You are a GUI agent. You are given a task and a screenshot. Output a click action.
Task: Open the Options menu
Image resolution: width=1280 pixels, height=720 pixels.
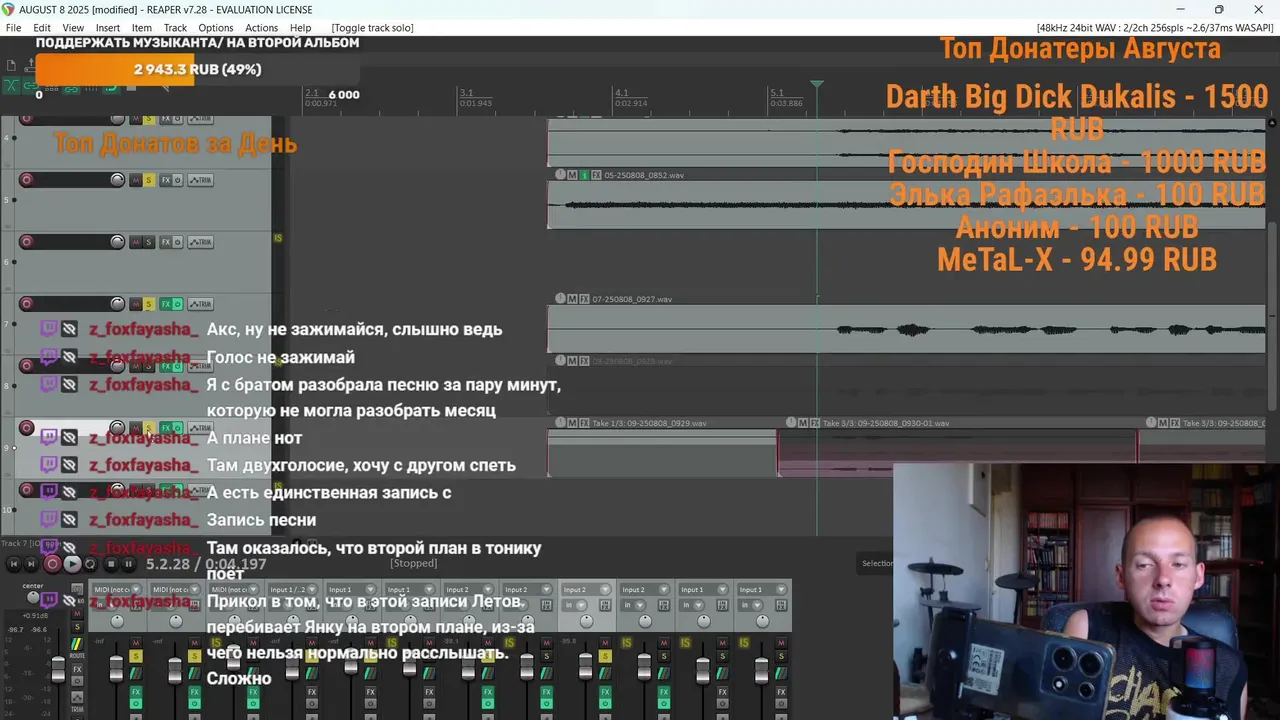click(x=215, y=28)
